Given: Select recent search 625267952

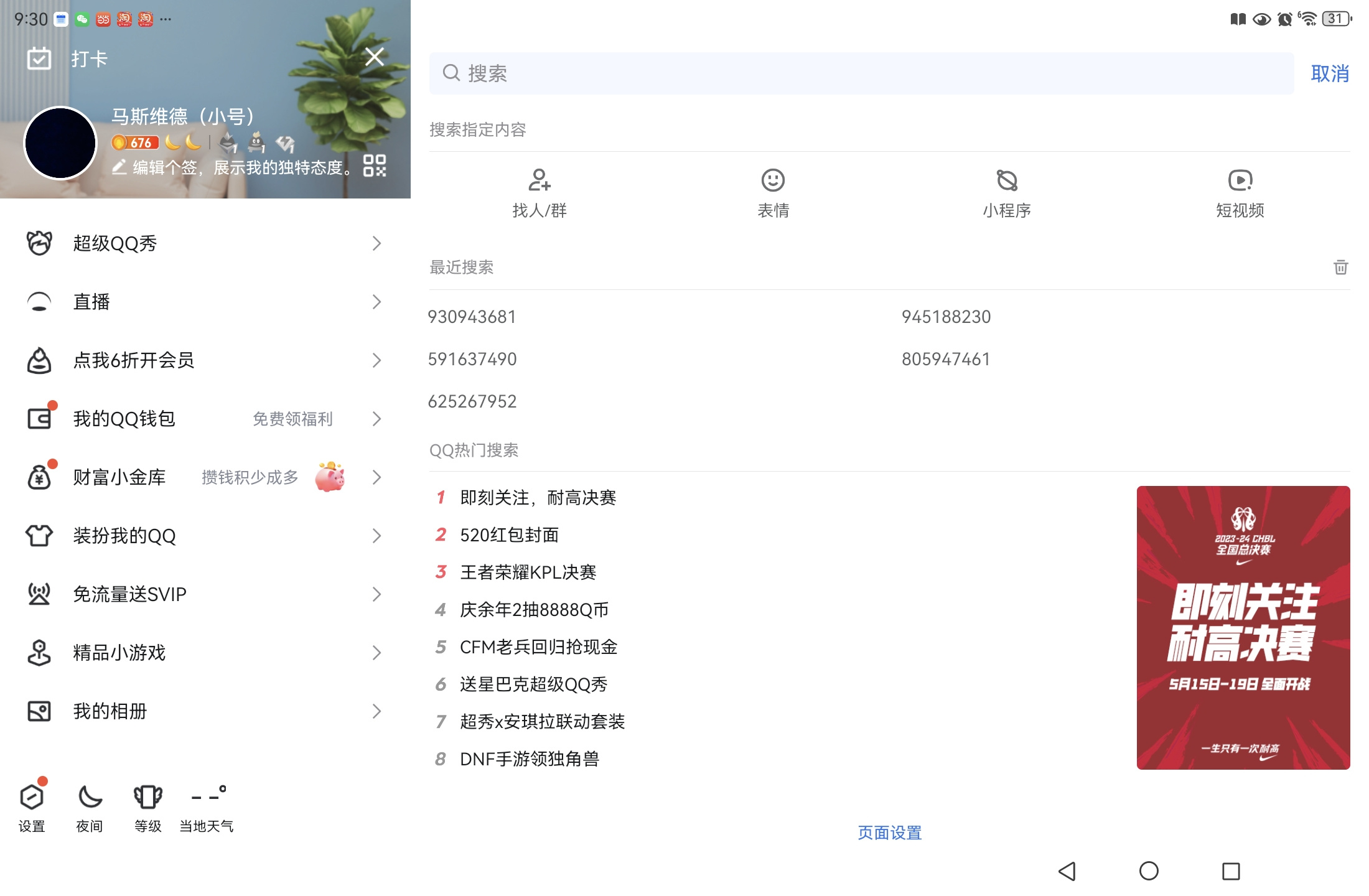Looking at the screenshot, I should pos(472,401).
